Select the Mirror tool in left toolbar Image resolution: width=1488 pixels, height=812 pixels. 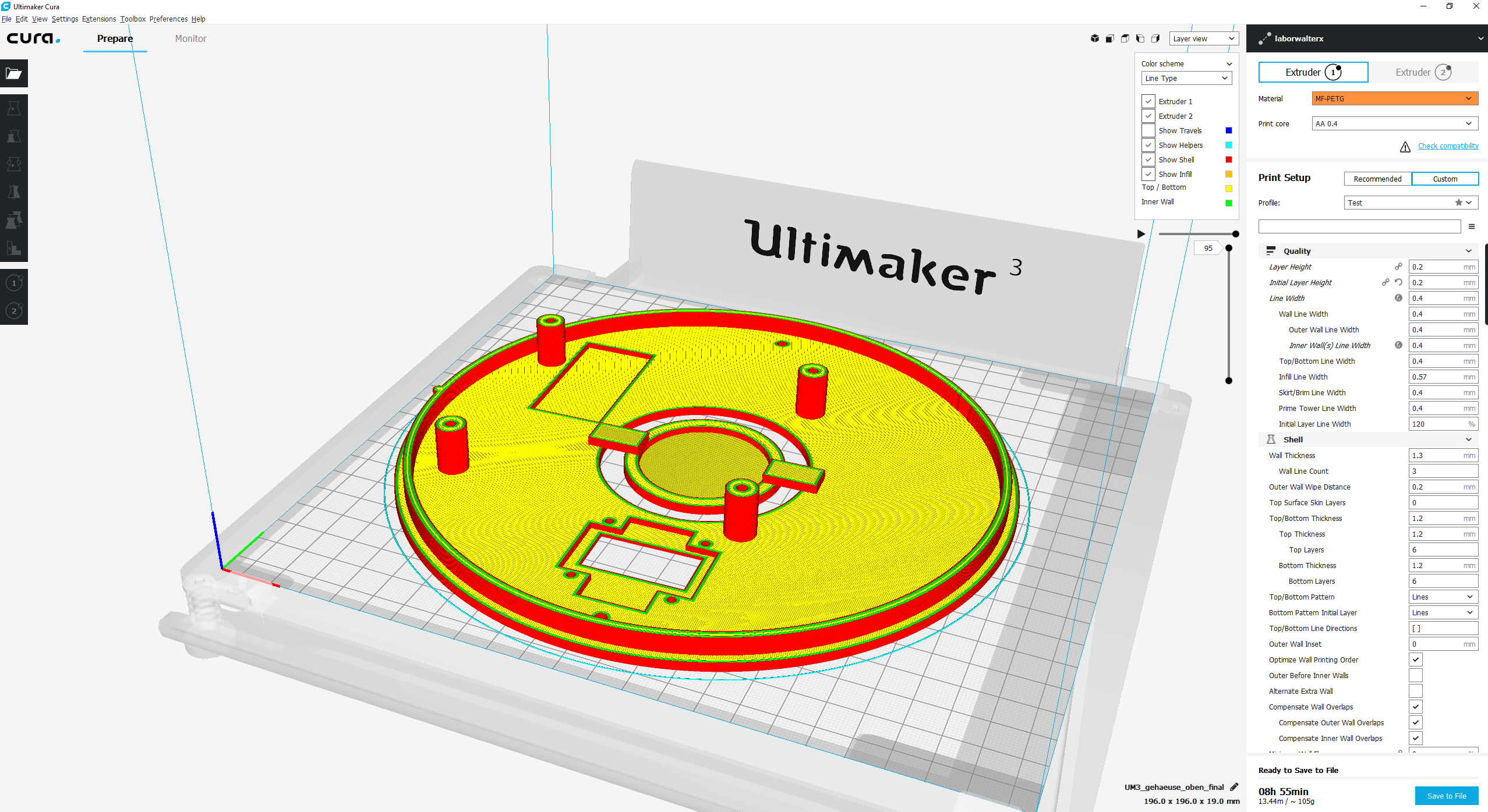tap(14, 192)
